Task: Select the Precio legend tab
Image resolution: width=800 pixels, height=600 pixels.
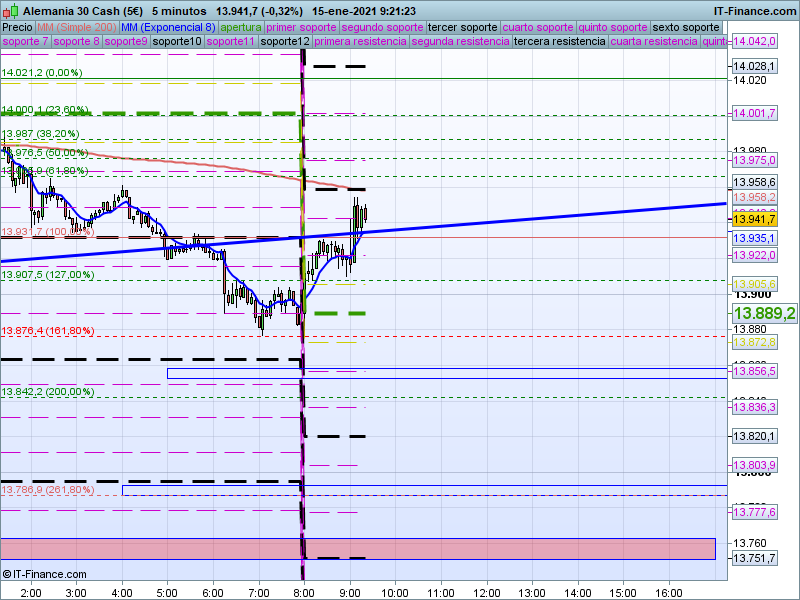Action: tap(17, 27)
